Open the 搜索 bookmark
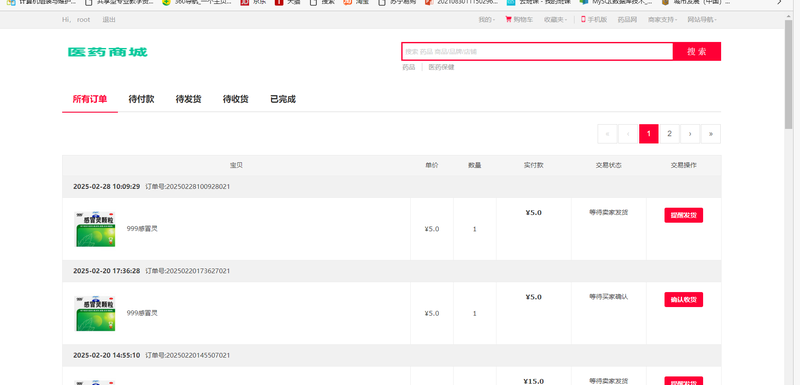 coord(322,2)
